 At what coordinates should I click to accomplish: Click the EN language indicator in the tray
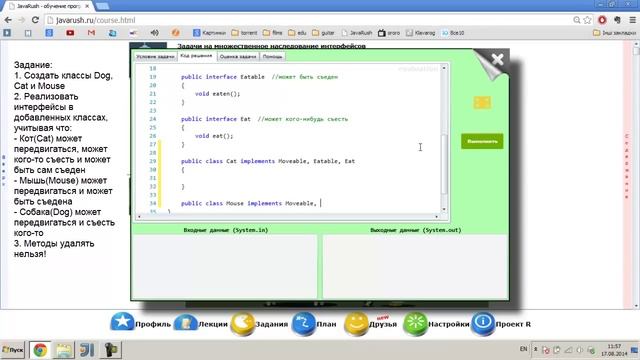(x=524, y=349)
